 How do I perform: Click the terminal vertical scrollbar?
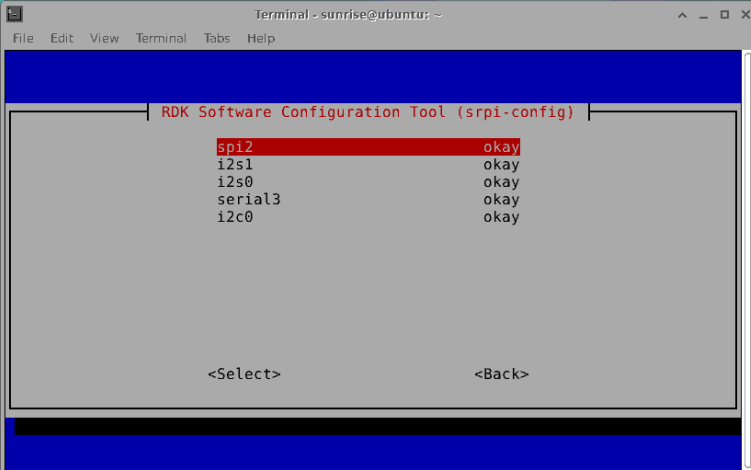[x=747, y=260]
